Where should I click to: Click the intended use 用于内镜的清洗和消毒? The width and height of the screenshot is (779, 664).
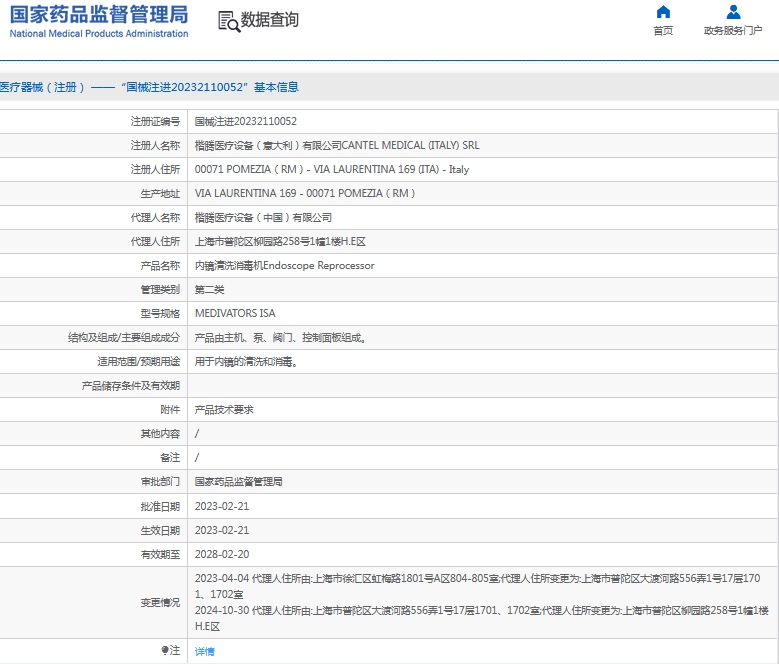246,362
